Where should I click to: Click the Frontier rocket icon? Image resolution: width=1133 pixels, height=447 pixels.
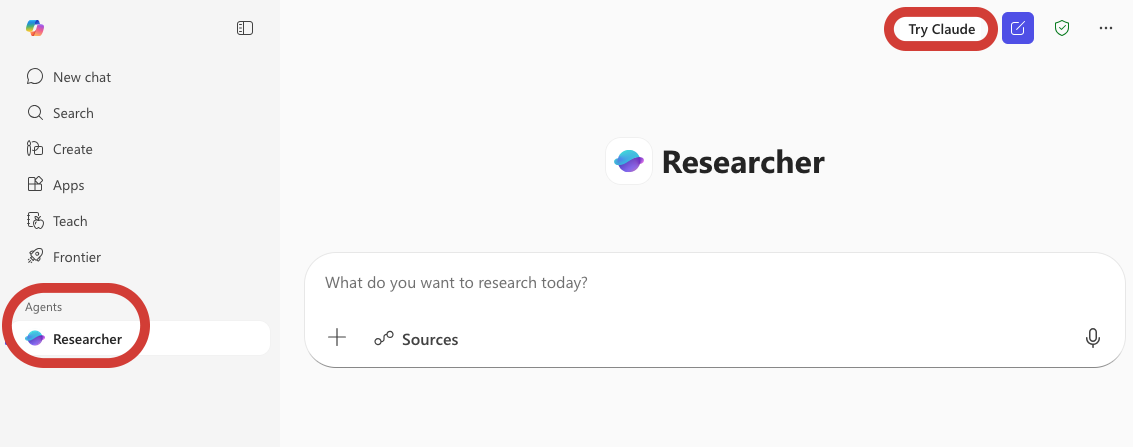point(35,257)
